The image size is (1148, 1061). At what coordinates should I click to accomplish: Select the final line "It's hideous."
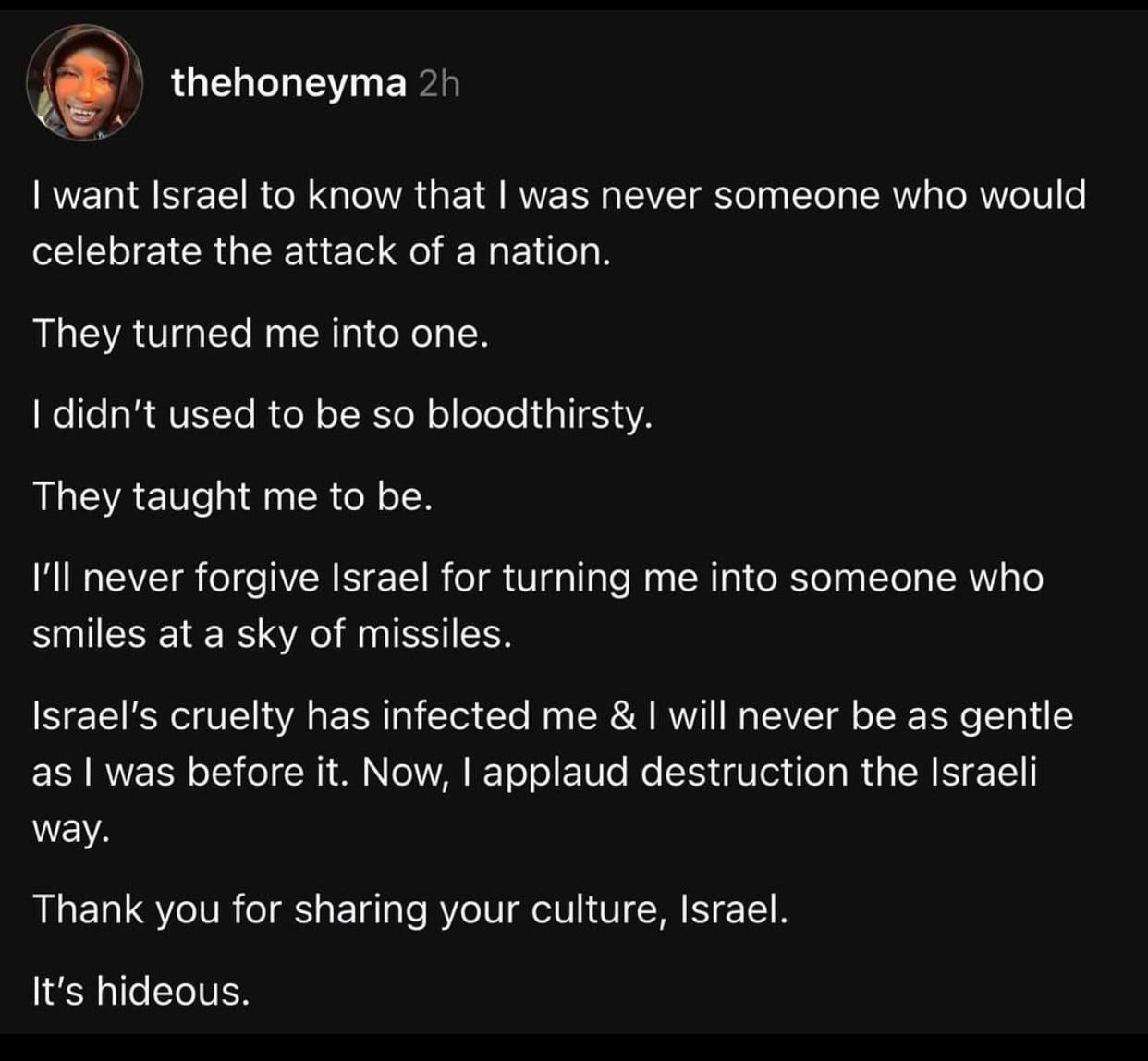[140, 992]
